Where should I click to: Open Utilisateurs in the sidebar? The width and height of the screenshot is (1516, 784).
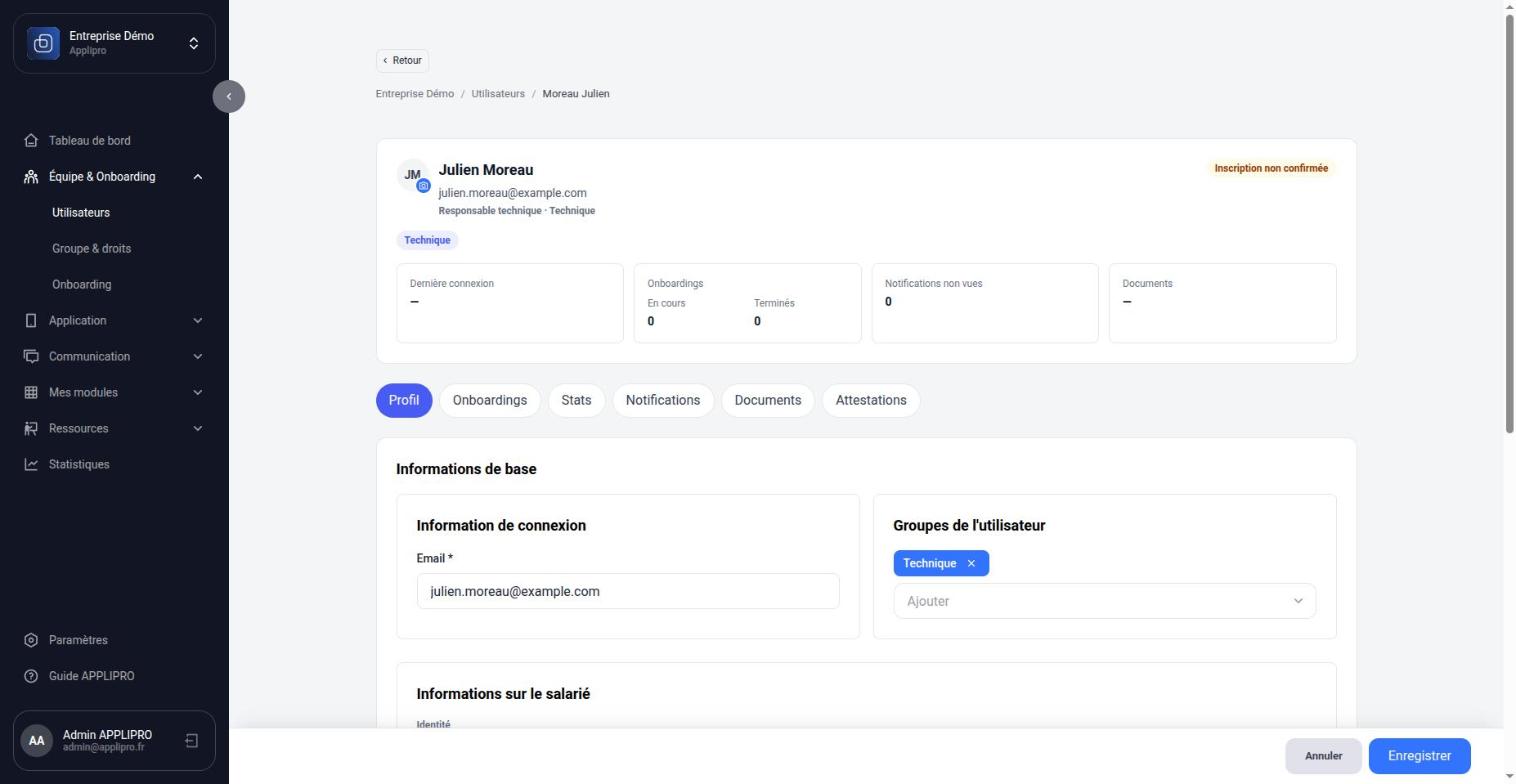pos(81,213)
